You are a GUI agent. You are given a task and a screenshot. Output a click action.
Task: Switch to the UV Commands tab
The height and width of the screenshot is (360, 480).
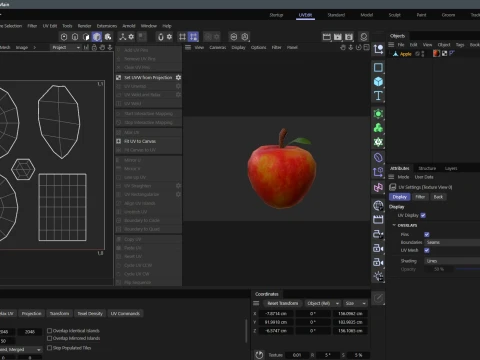[x=125, y=314]
